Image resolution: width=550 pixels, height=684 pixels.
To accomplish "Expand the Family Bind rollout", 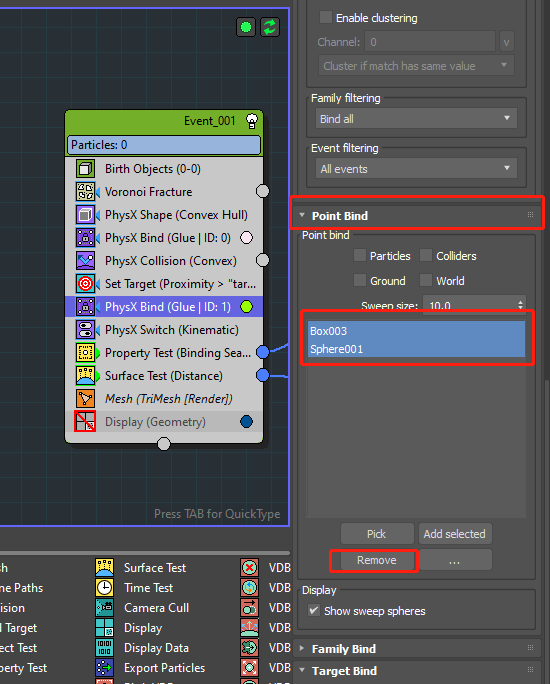I will pos(302,648).
